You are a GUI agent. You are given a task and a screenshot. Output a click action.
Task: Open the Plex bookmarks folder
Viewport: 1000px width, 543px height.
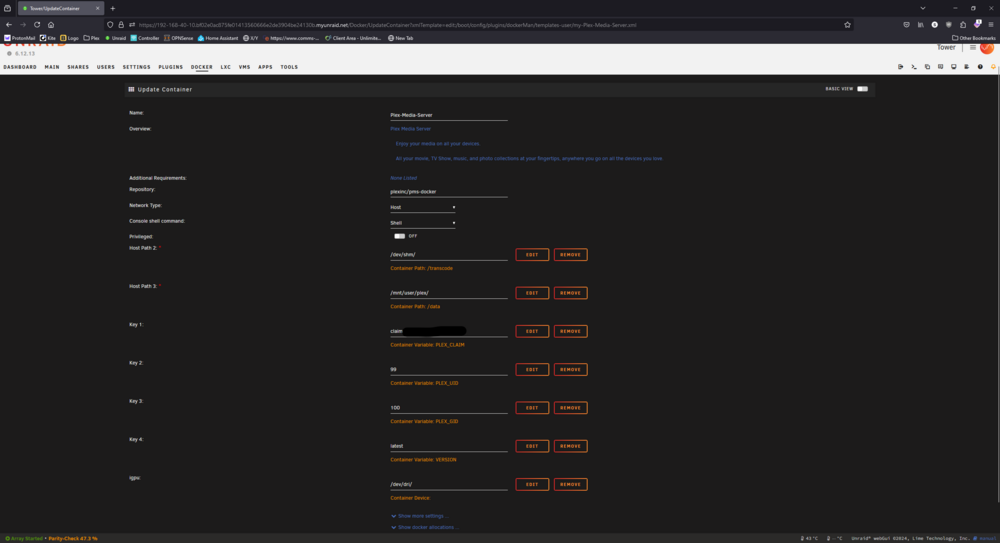click(x=92, y=38)
